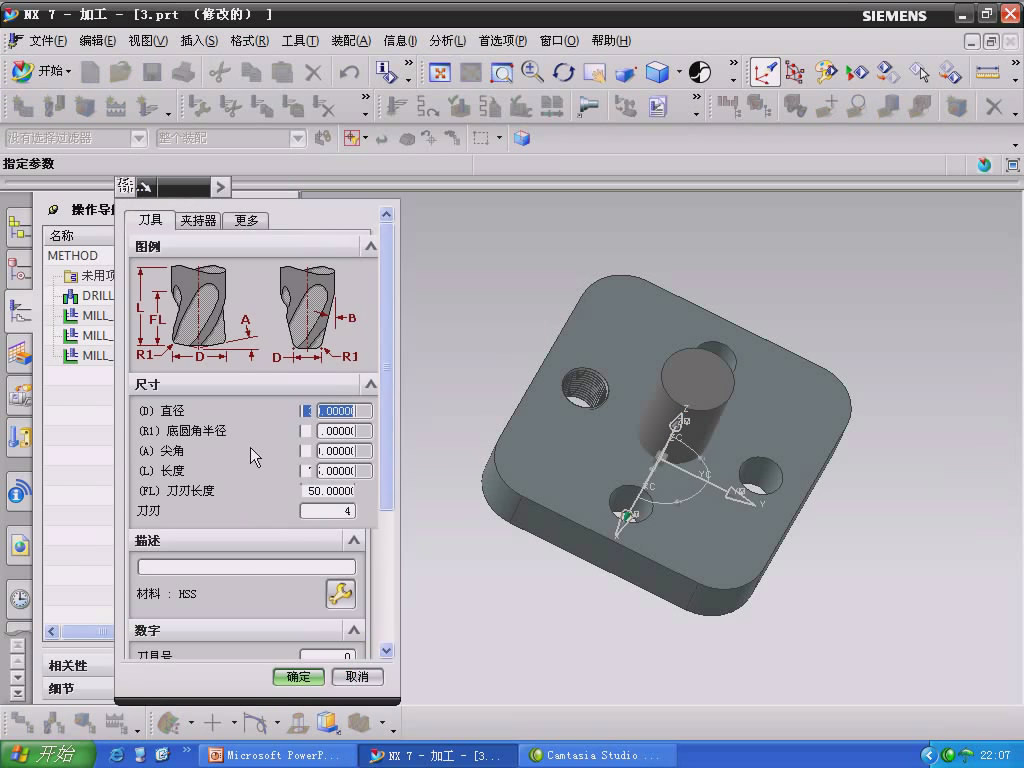Open the 插入(S) menu
Viewport: 1024px width, 768px height.
[199, 41]
